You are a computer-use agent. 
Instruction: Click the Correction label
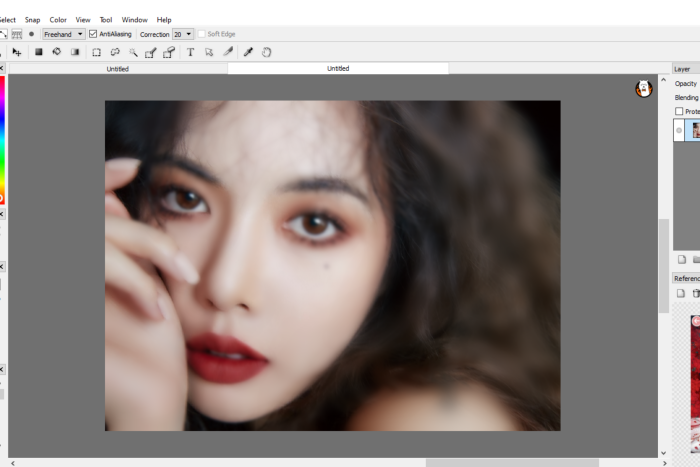pos(154,34)
